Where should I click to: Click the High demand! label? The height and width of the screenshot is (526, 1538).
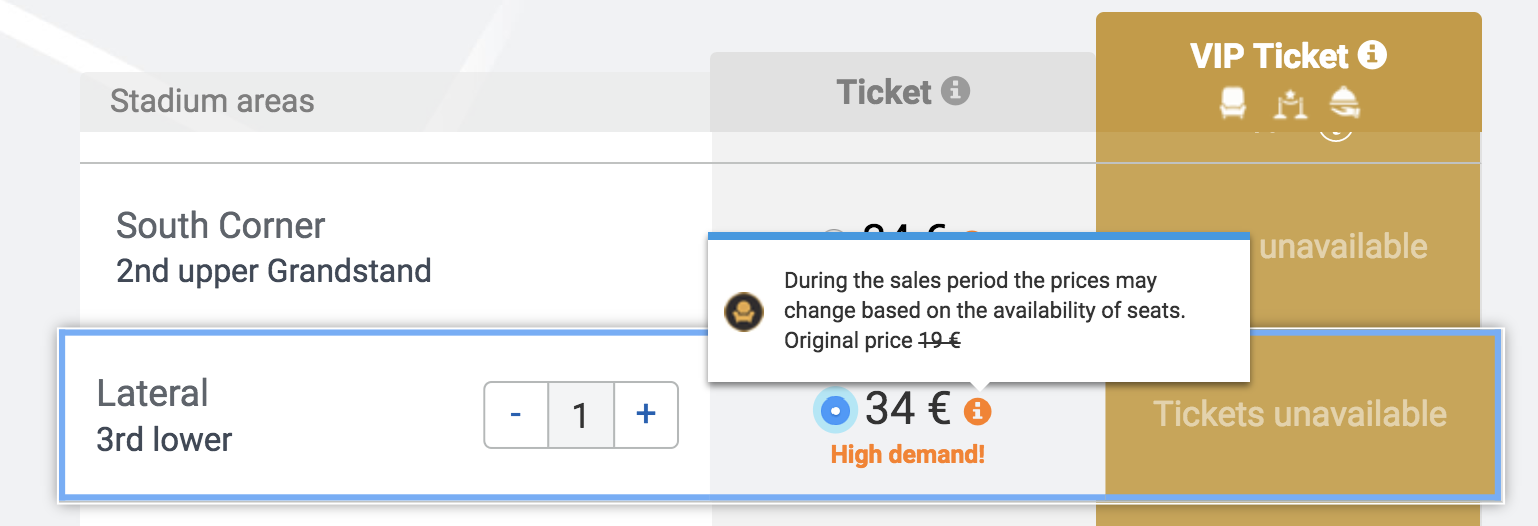pos(908,455)
